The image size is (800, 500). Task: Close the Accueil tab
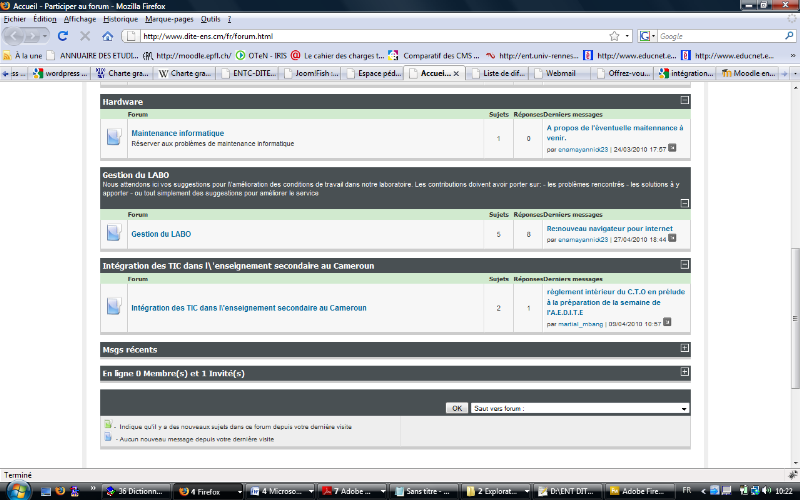[456, 73]
